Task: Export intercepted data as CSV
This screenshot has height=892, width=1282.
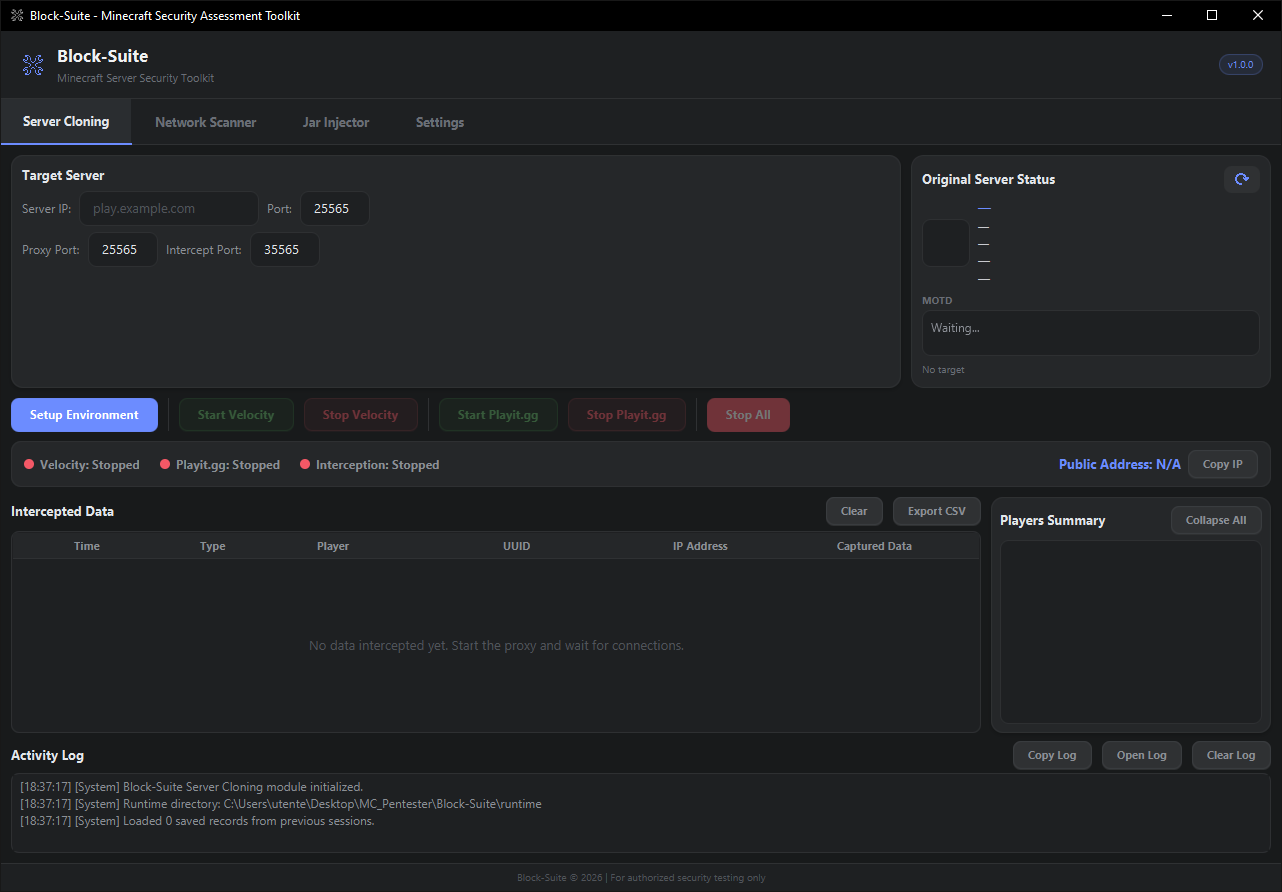Action: tap(936, 511)
